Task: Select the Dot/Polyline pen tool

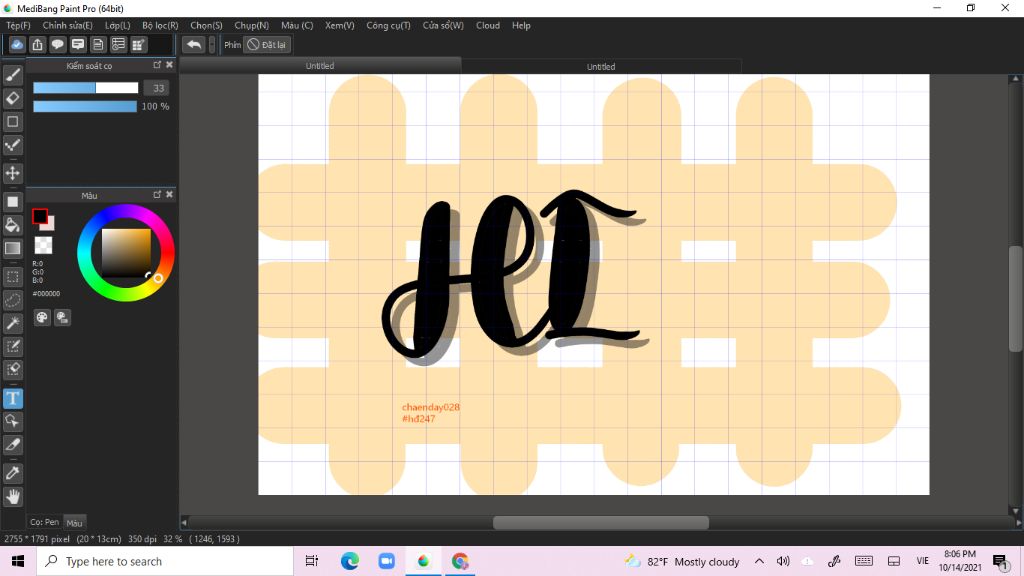Action: [x=12, y=145]
